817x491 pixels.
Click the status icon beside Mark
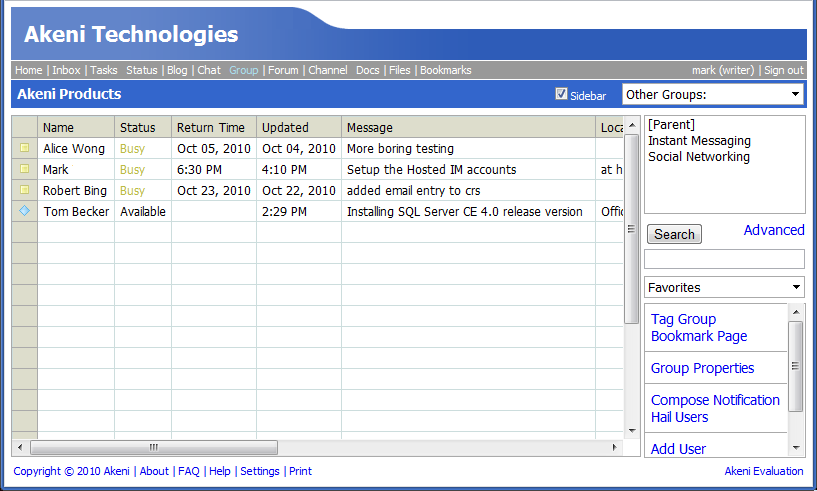tap(25, 170)
